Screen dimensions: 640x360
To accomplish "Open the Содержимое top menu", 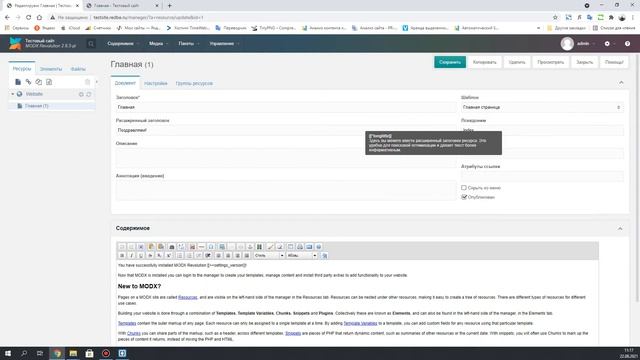I will 123,44.
